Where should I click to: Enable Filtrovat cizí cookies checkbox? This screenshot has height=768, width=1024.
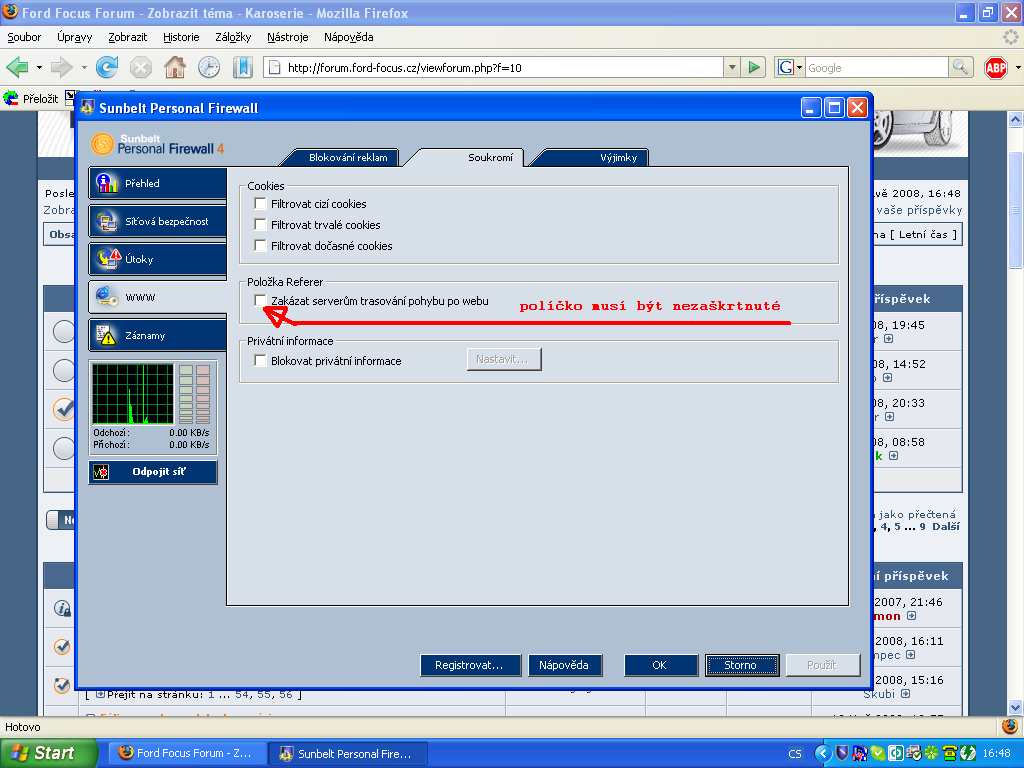click(261, 204)
